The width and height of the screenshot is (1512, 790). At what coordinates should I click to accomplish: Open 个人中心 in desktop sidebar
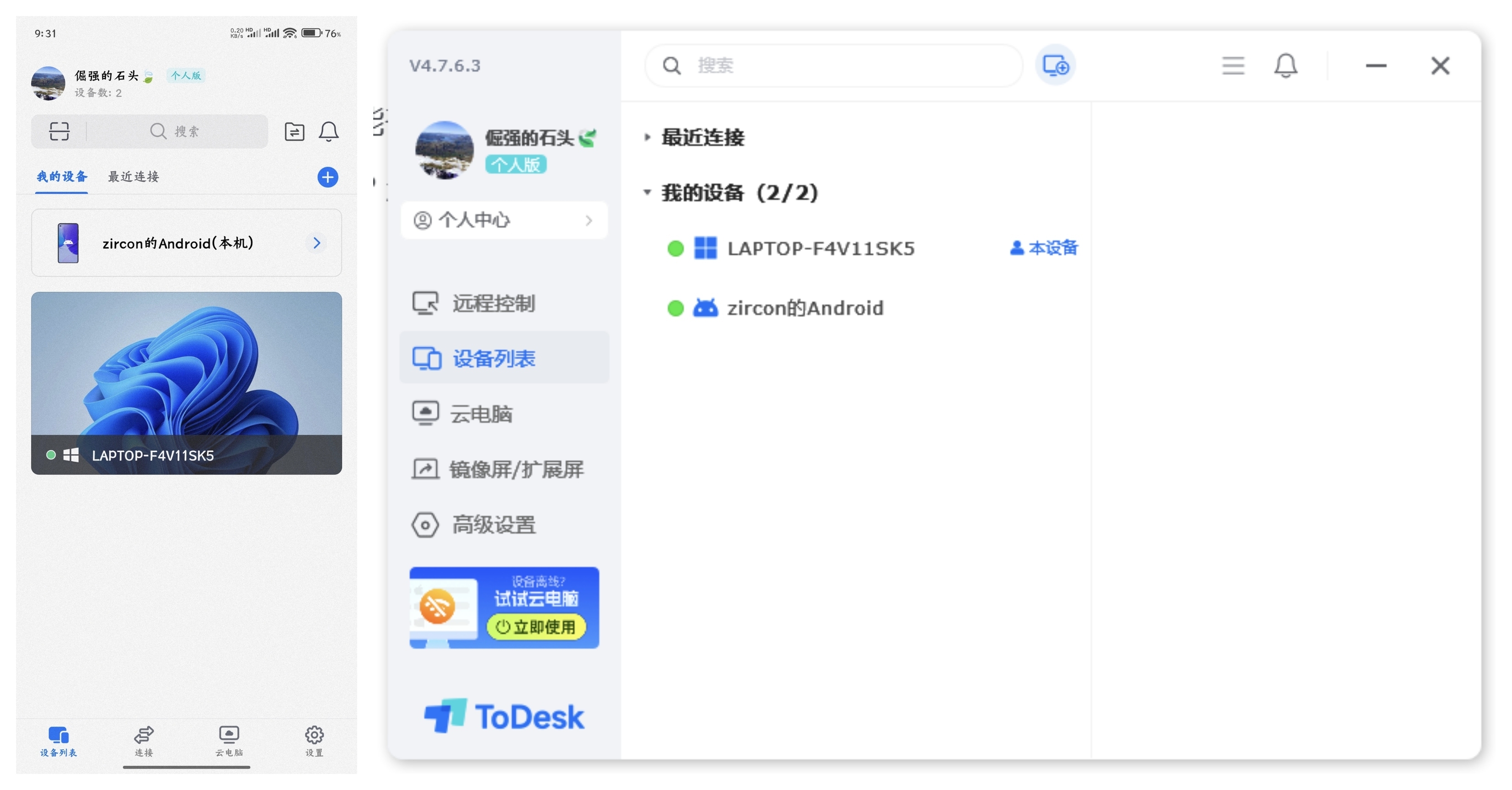[504, 220]
